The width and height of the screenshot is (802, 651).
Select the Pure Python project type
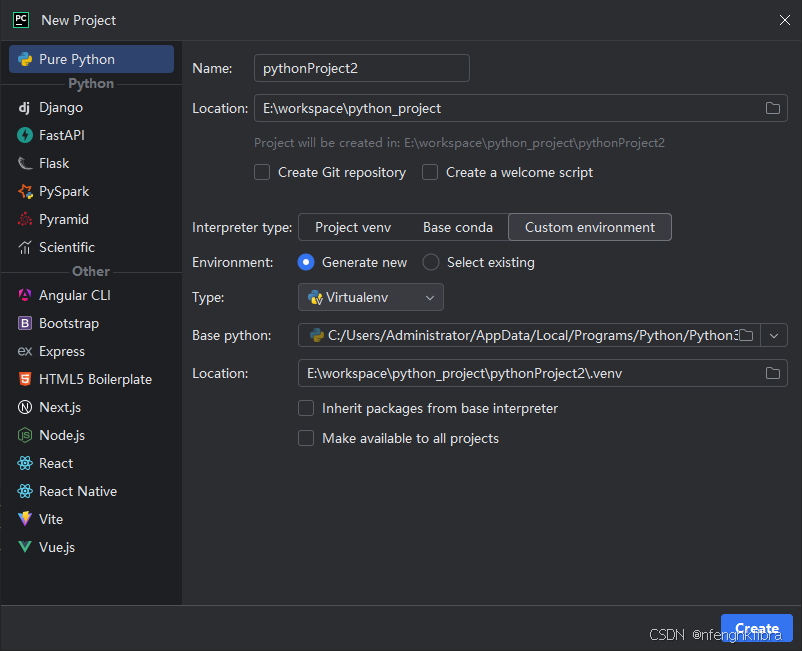click(x=92, y=59)
